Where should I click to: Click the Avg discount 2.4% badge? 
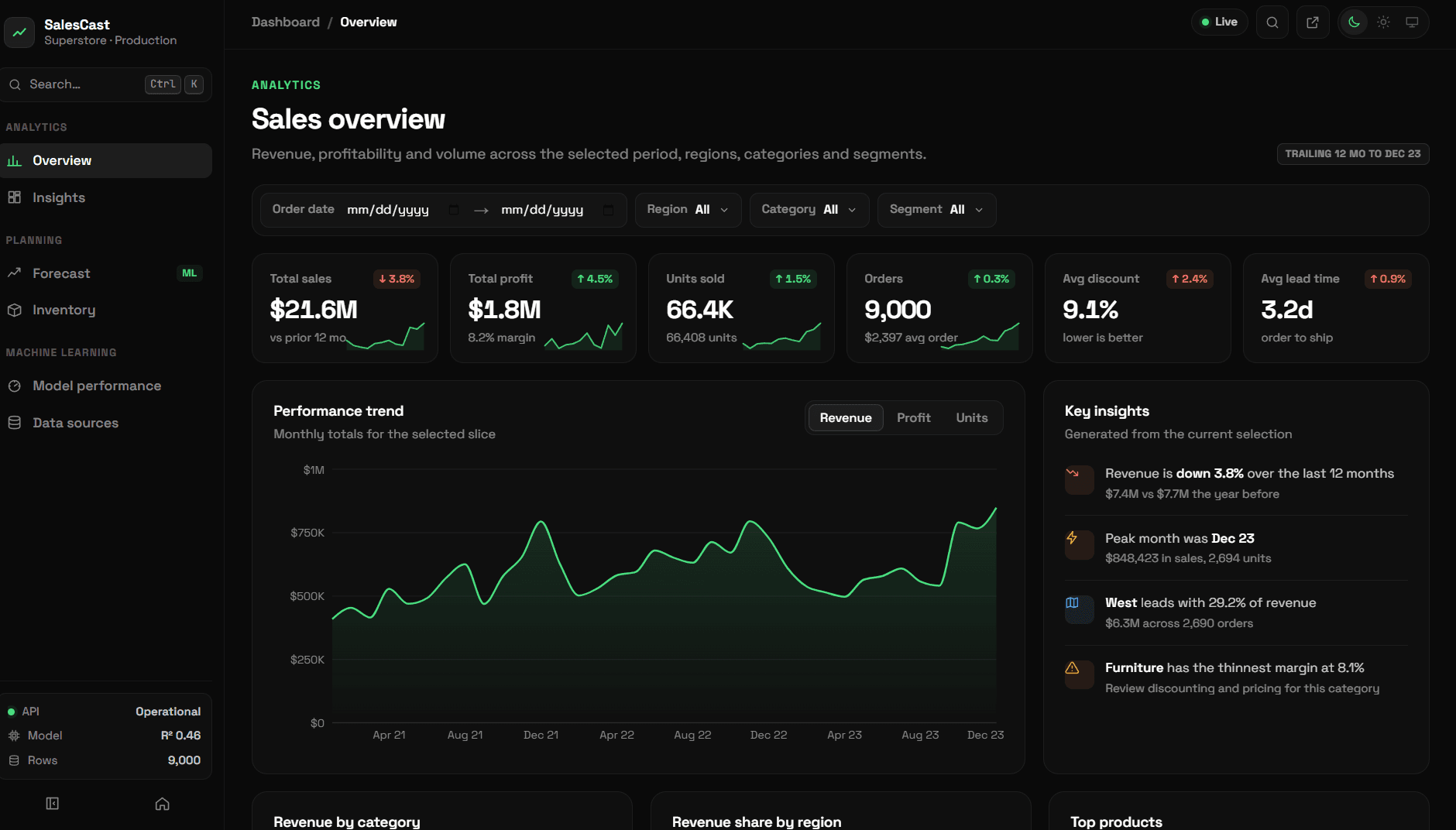(x=1190, y=279)
